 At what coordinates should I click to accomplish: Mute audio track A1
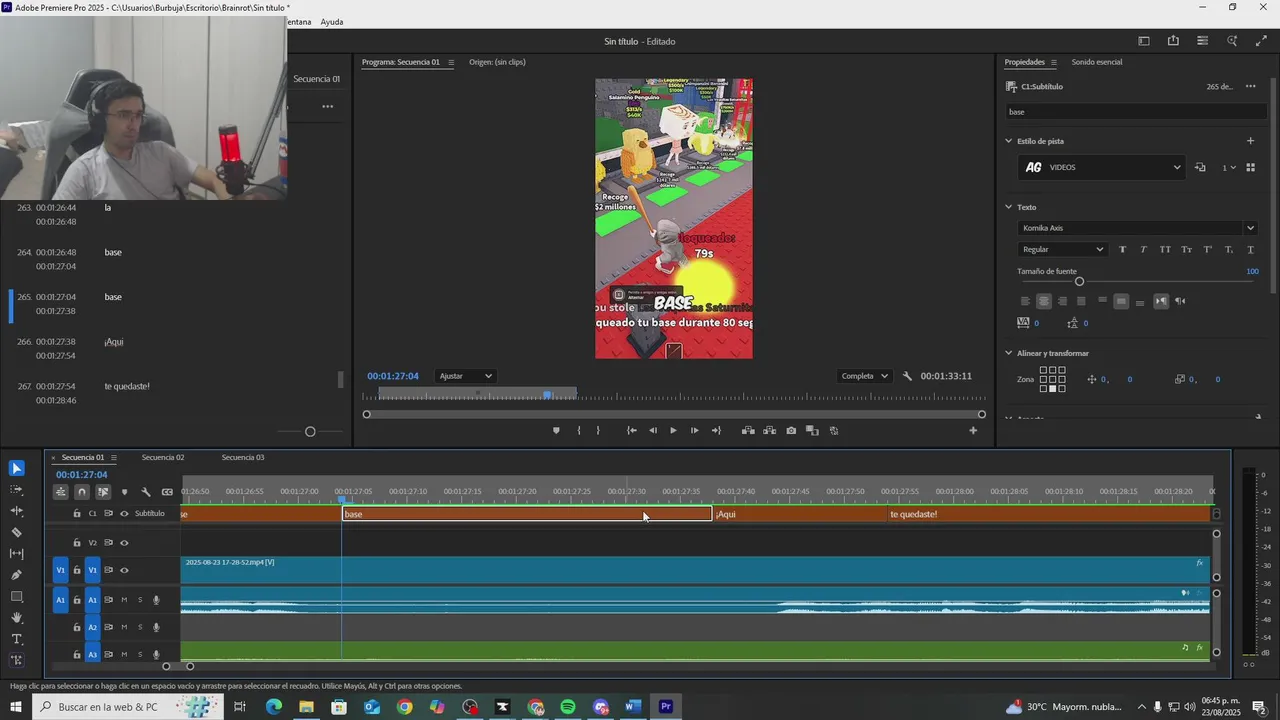pos(124,600)
